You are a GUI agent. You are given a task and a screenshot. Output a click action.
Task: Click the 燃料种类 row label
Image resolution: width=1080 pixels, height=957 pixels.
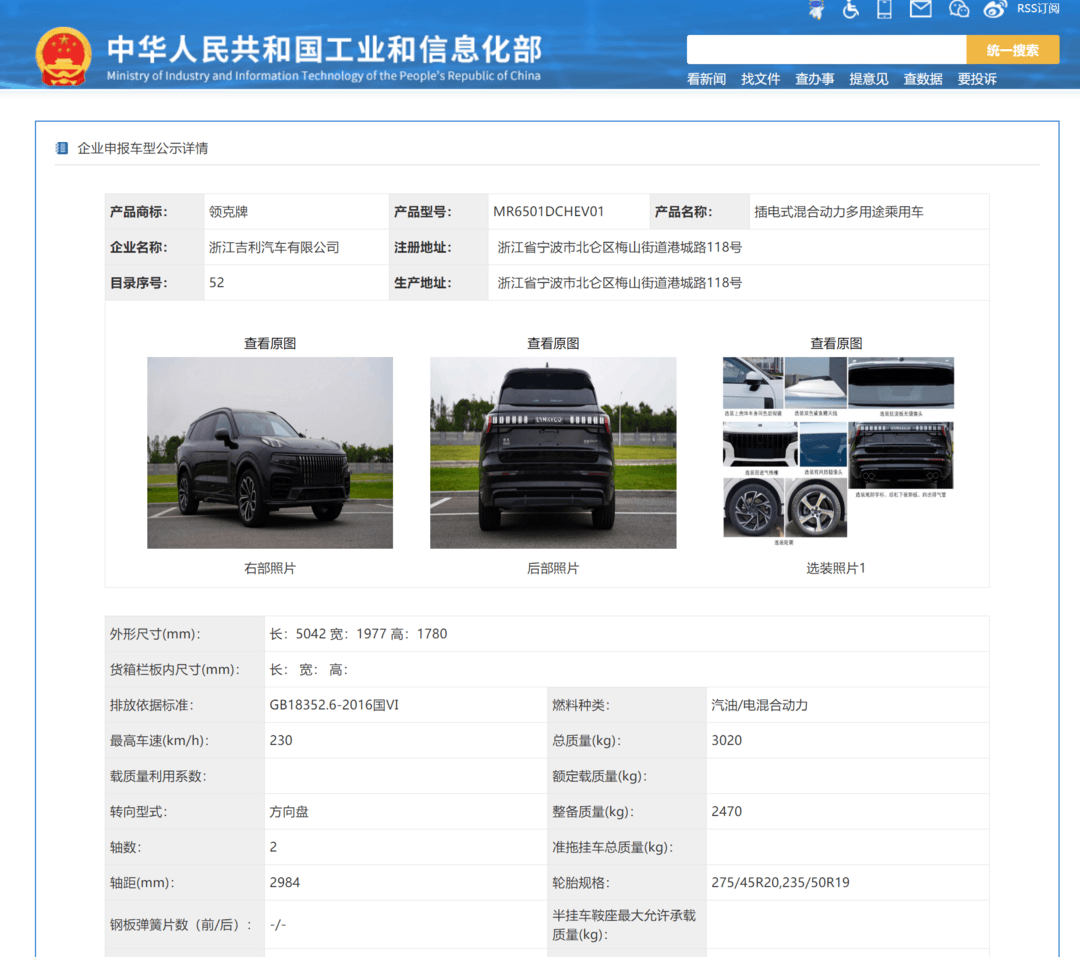click(x=581, y=705)
